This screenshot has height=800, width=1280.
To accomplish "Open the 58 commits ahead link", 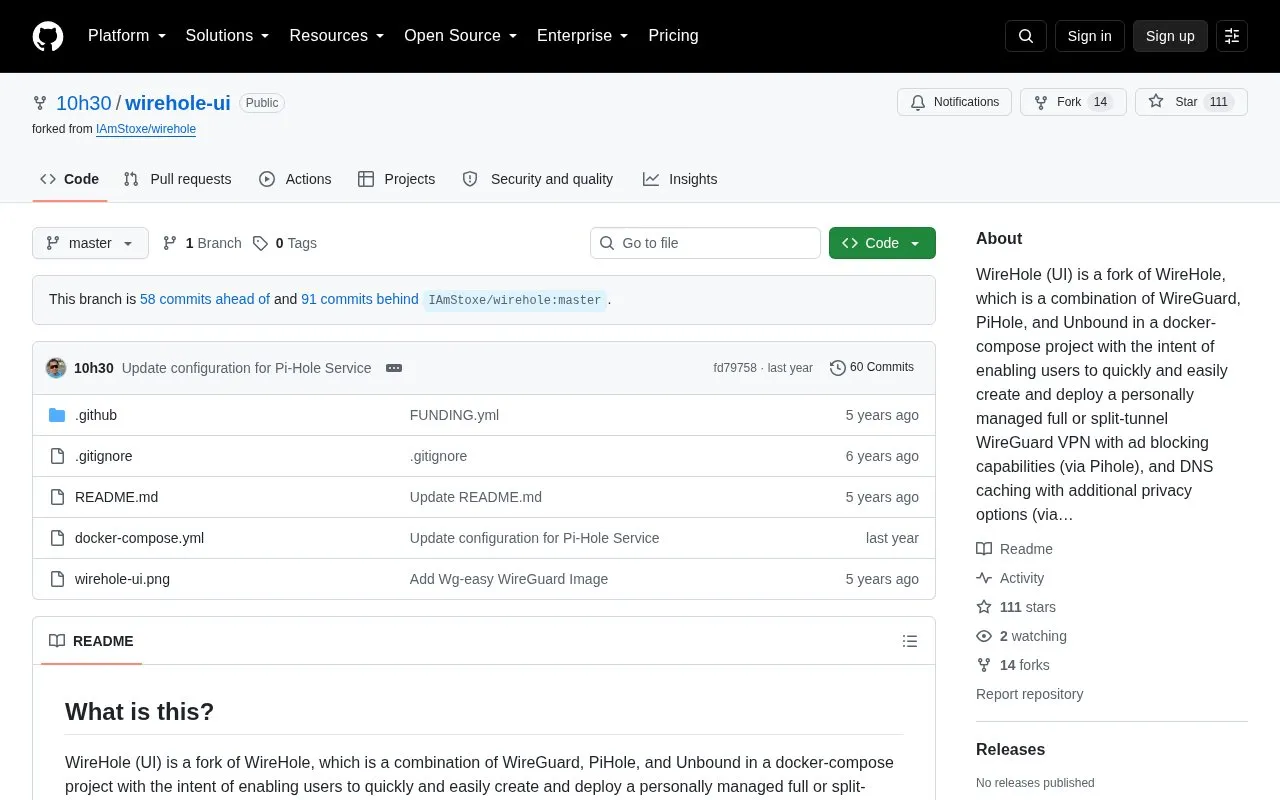I will pos(205,299).
